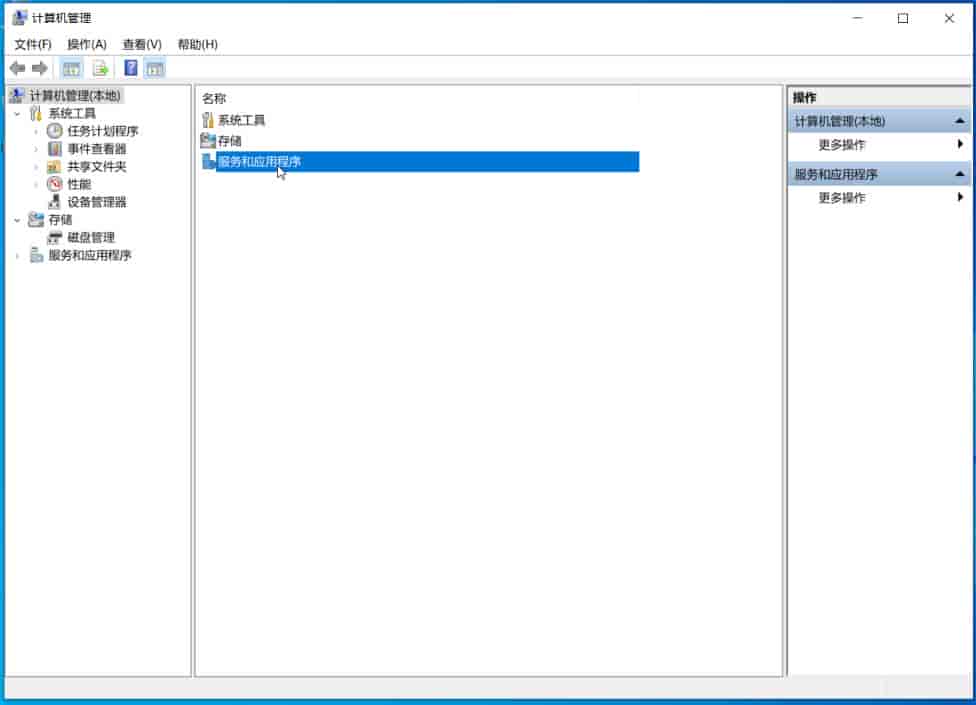Image resolution: width=976 pixels, height=705 pixels.
Task: Click the 任务计划程序 clock icon
Action: [x=55, y=131]
